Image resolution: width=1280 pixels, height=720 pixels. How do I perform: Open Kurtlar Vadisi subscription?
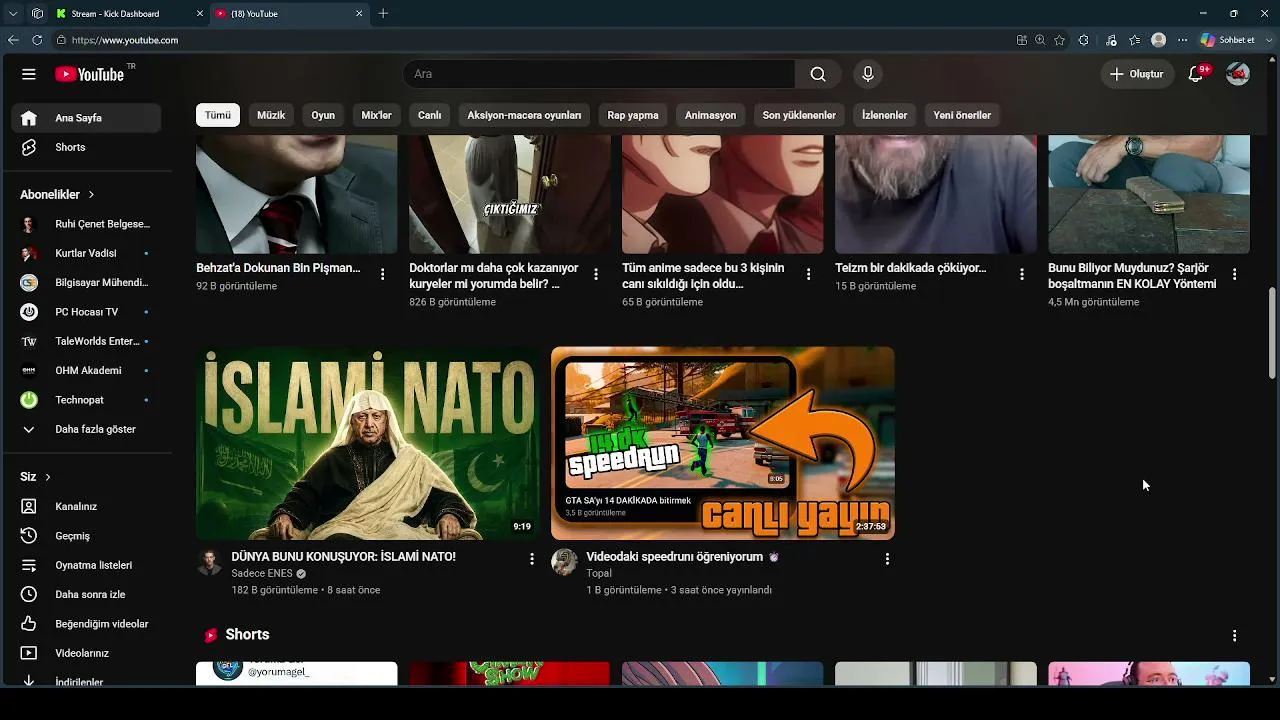tap(86, 253)
